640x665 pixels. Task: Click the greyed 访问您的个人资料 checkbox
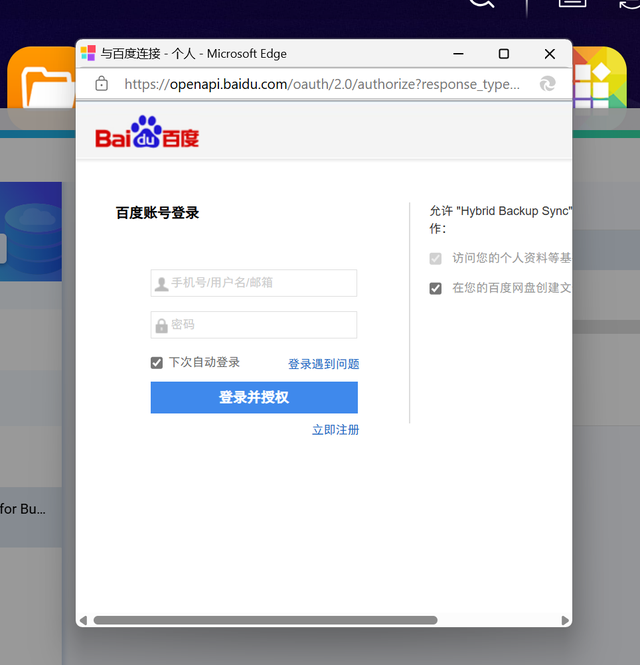(x=435, y=258)
